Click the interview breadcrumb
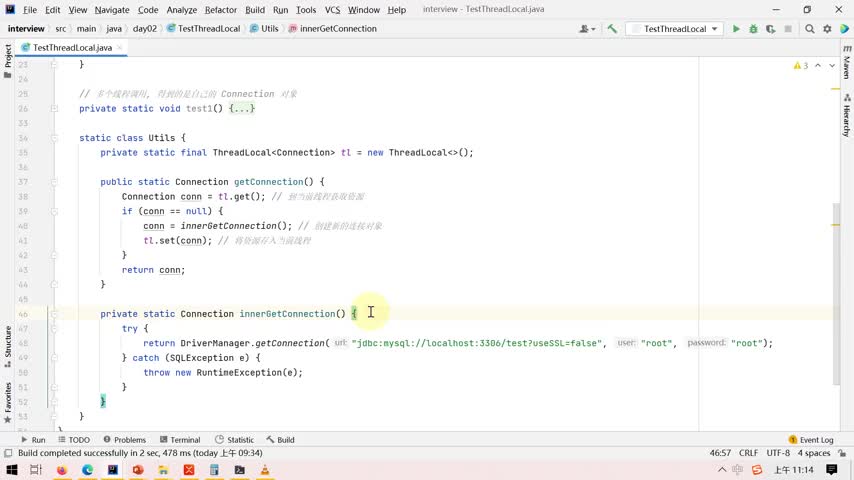Screen dimensions: 854x480 click(x=26, y=29)
